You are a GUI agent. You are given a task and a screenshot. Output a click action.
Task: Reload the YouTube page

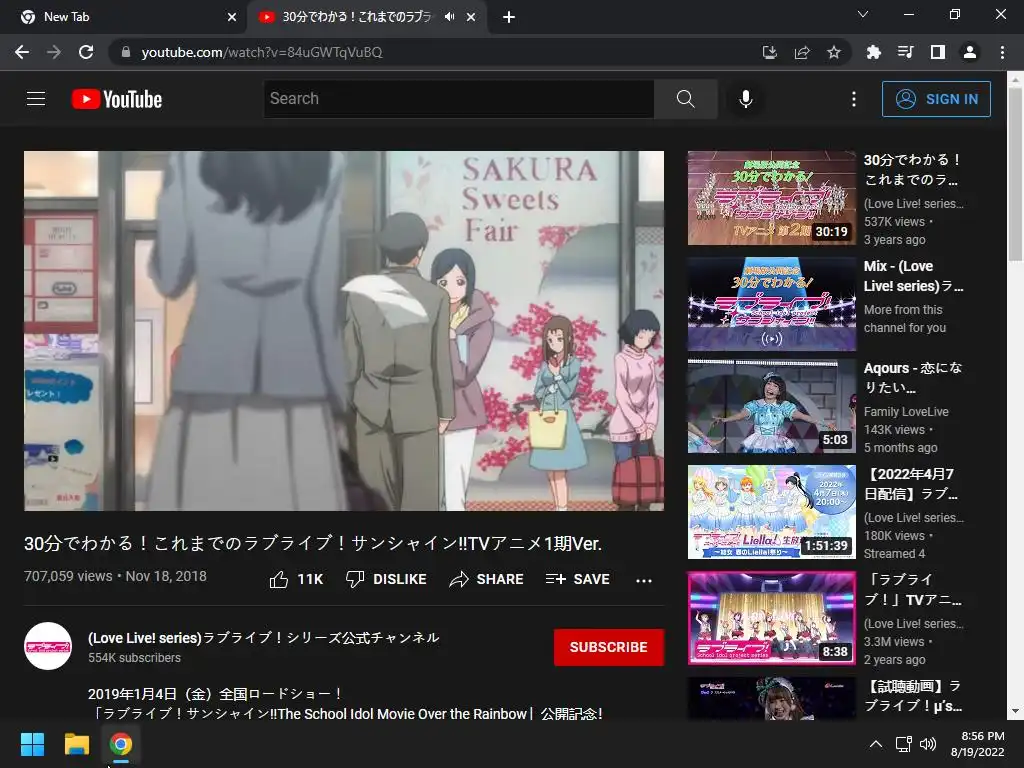(86, 52)
